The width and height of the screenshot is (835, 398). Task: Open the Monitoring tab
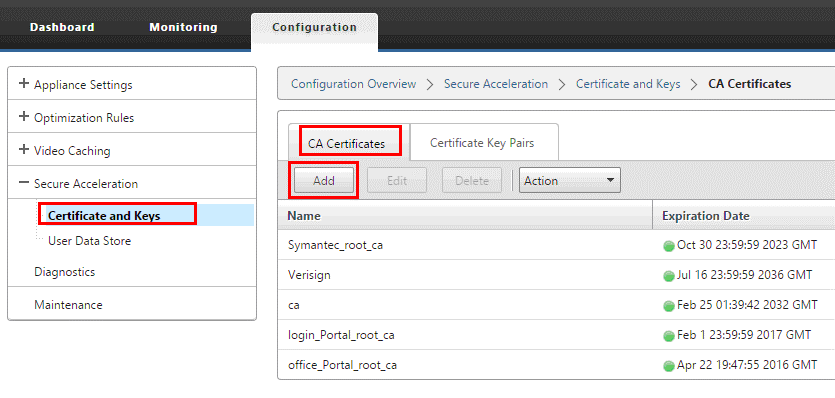coord(183,27)
